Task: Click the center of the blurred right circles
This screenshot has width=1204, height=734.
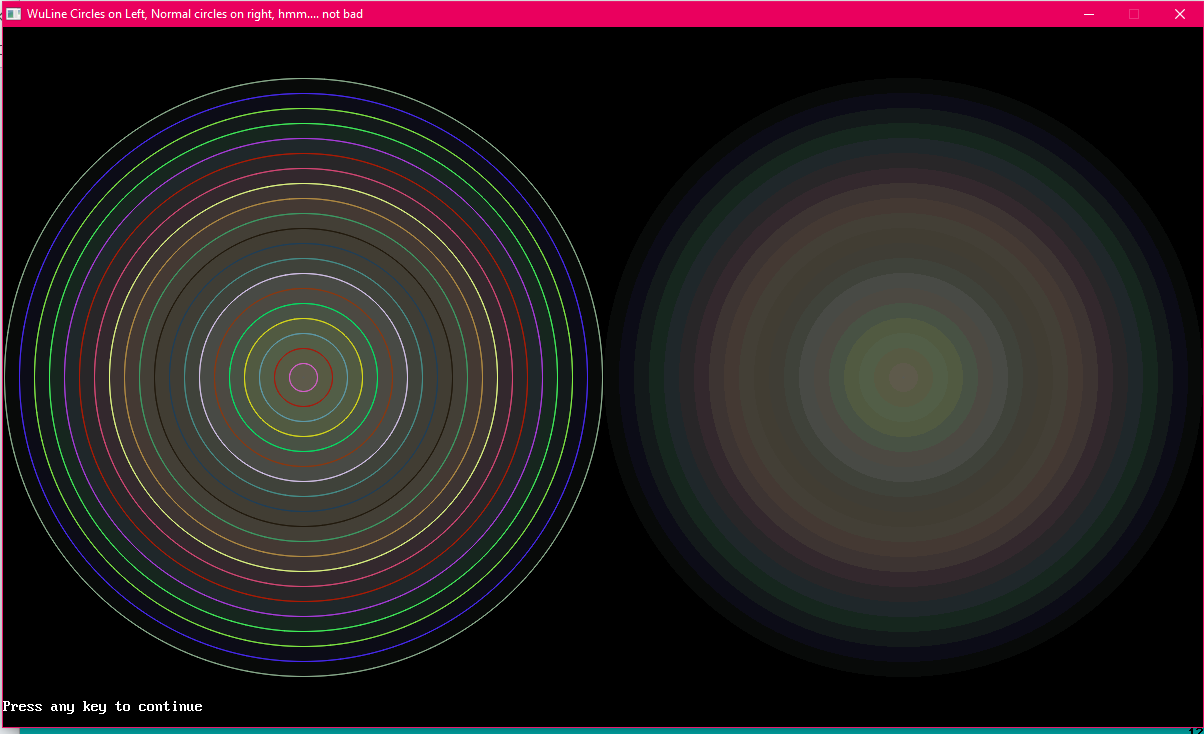Action: point(903,377)
